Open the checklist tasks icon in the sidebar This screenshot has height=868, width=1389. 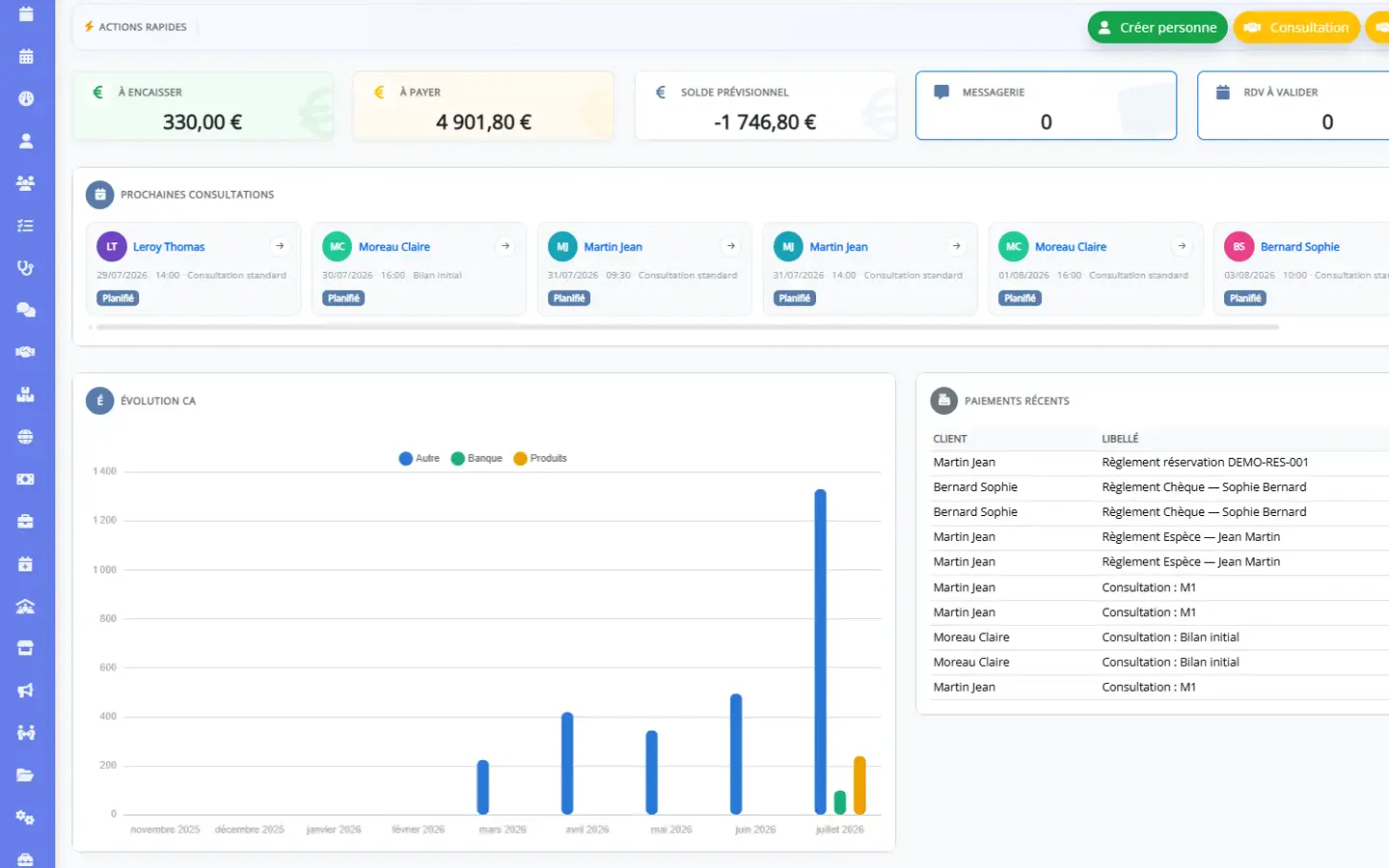(x=26, y=226)
